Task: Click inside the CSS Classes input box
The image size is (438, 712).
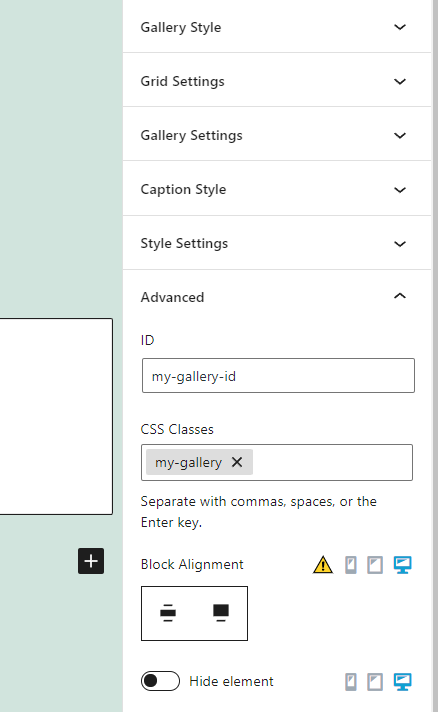Action: pos(331,462)
